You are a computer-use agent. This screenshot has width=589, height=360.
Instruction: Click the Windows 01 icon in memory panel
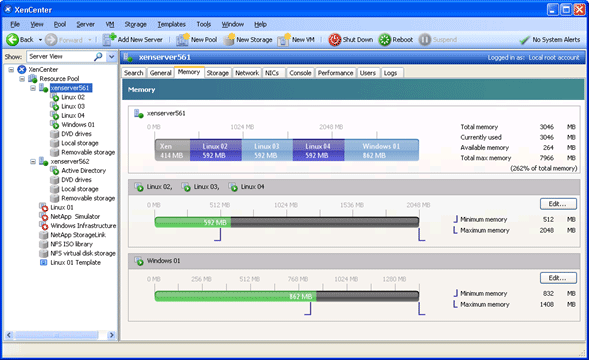tap(139, 261)
